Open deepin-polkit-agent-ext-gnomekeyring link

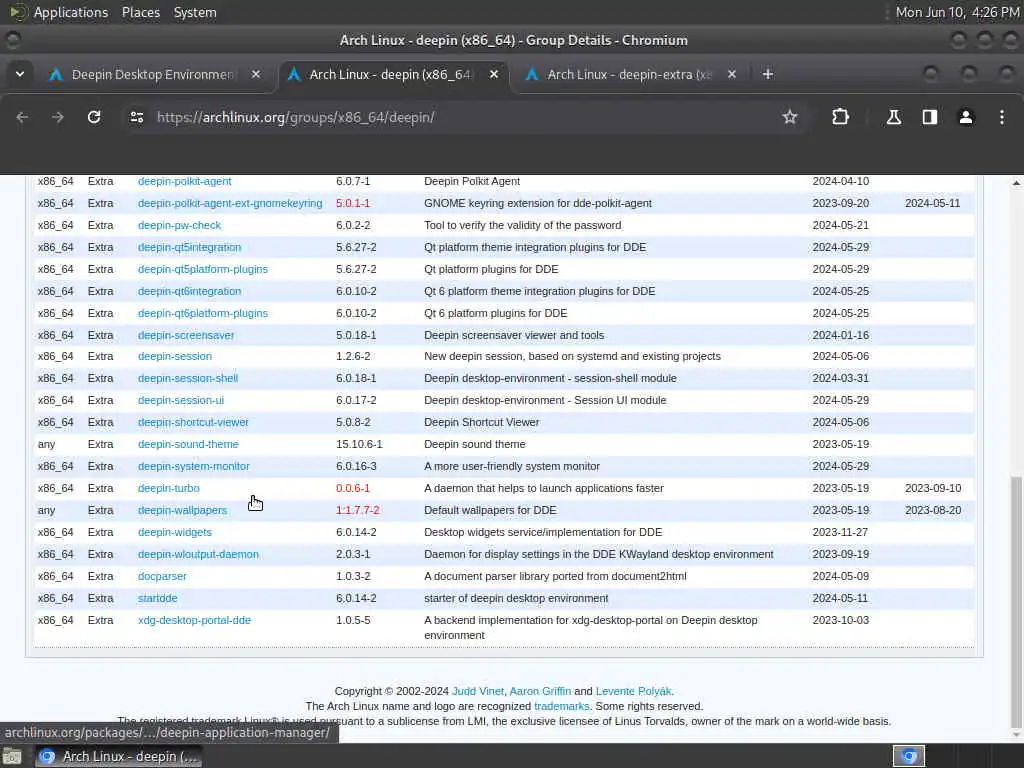(230, 203)
